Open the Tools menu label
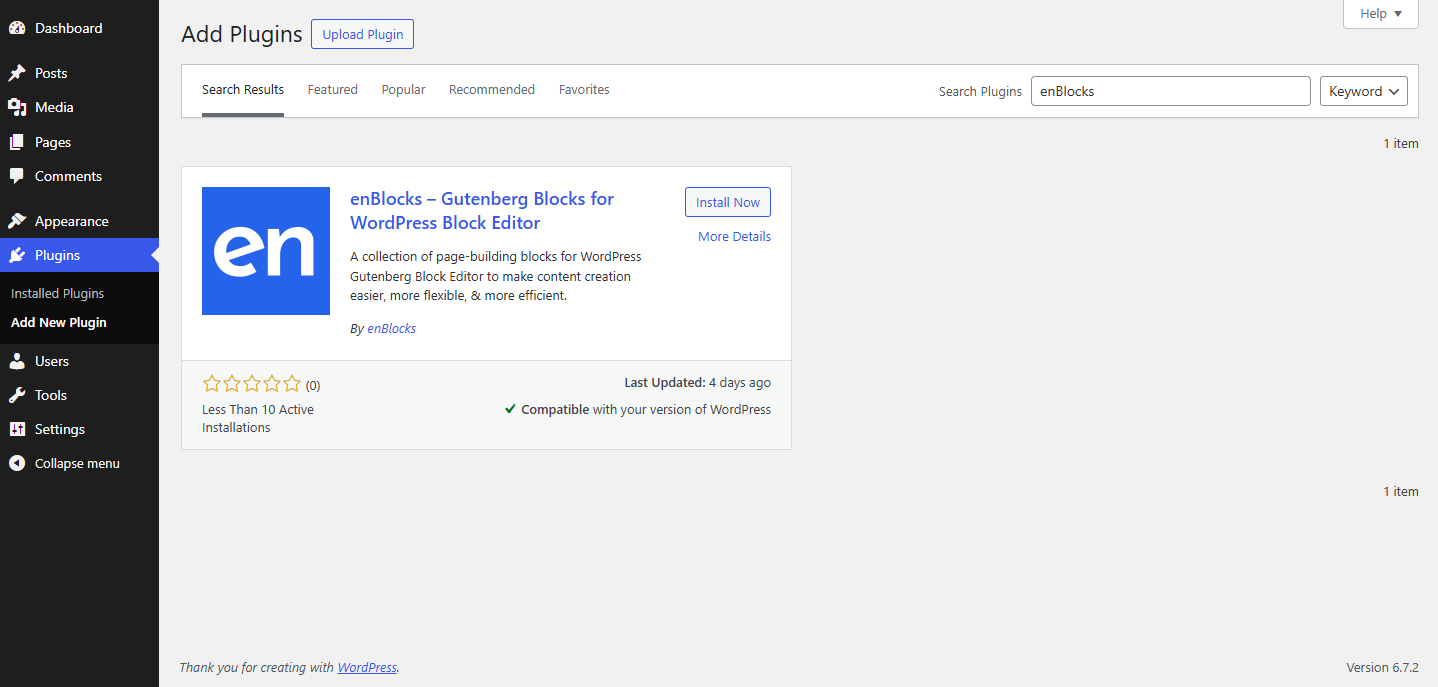The image size is (1438, 687). [x=51, y=395]
